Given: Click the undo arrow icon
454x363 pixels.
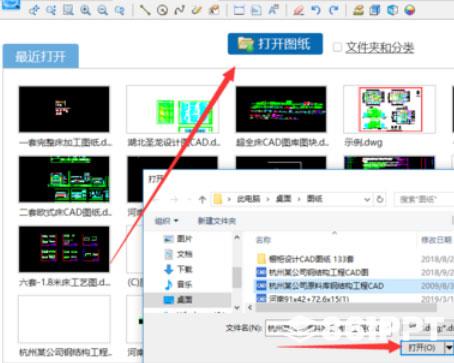Looking at the screenshot, I should click(x=316, y=10).
